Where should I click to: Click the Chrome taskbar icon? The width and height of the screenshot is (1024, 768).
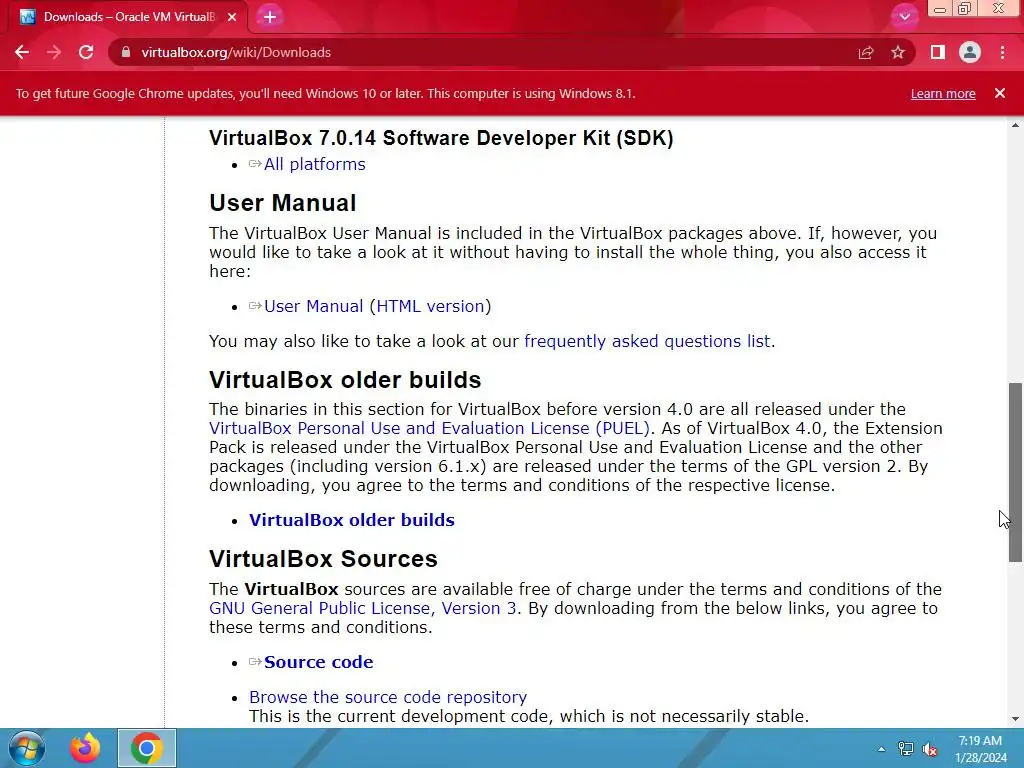click(147, 748)
